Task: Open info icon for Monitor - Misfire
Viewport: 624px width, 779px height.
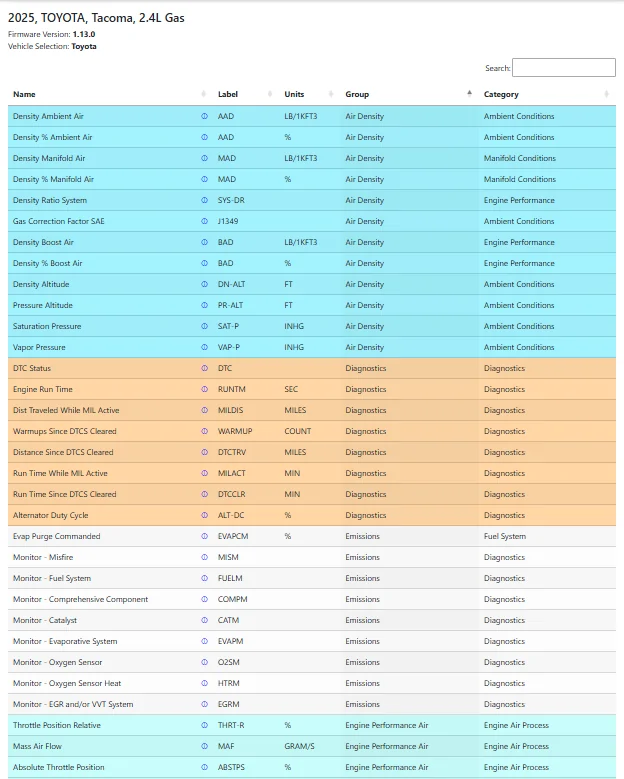Action: coord(204,557)
